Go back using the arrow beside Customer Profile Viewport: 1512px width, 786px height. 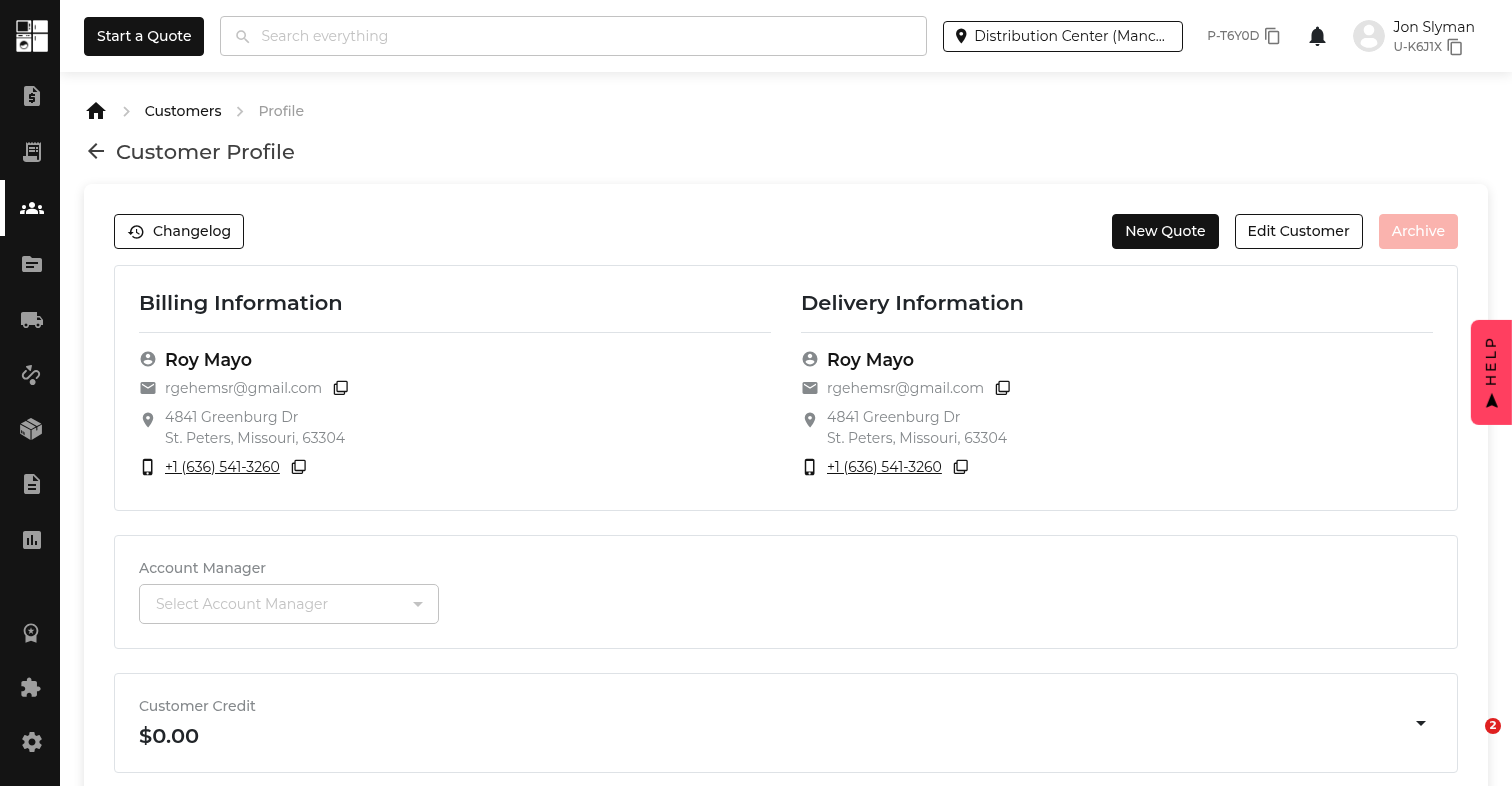tap(96, 152)
